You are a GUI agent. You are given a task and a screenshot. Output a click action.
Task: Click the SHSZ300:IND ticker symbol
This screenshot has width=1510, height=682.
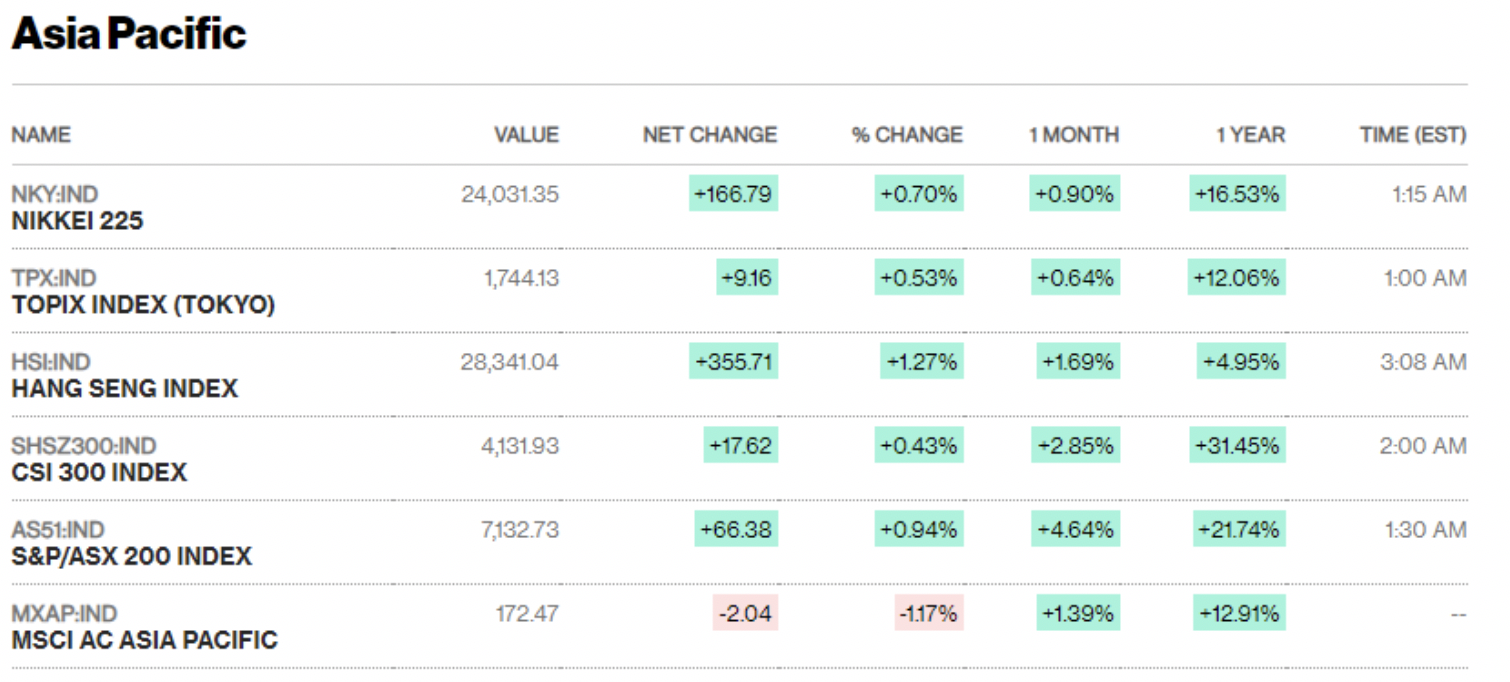point(84,446)
